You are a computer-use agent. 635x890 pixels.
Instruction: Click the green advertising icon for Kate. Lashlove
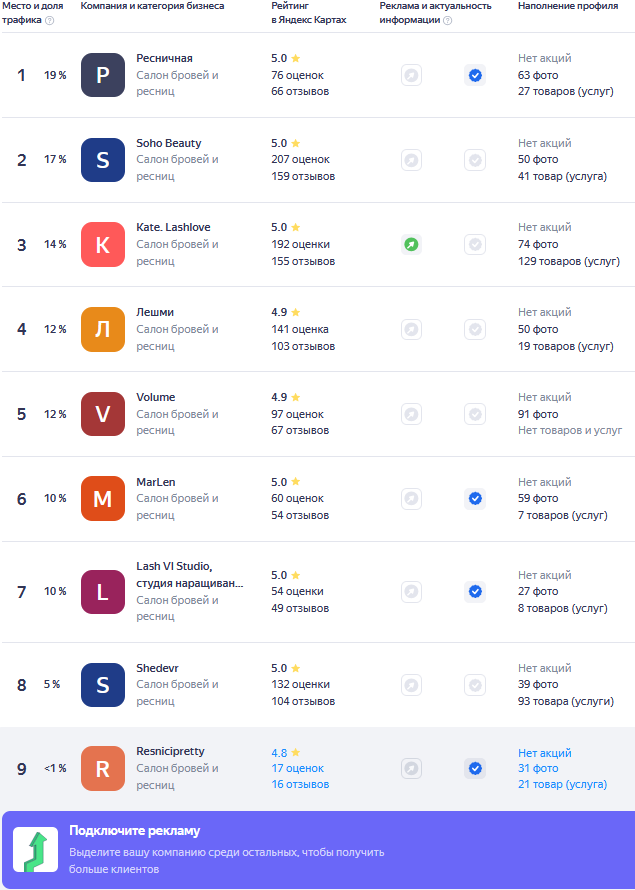pos(411,245)
